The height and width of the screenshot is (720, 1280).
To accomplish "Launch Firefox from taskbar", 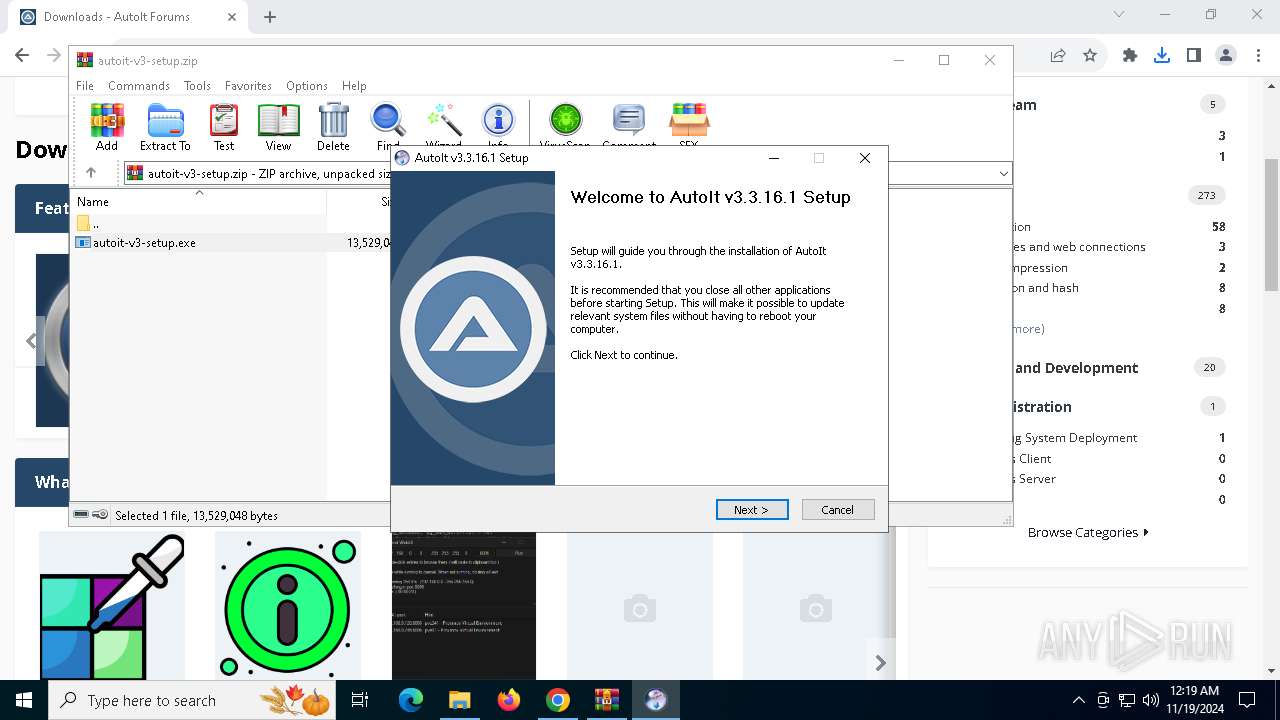I will coord(508,700).
